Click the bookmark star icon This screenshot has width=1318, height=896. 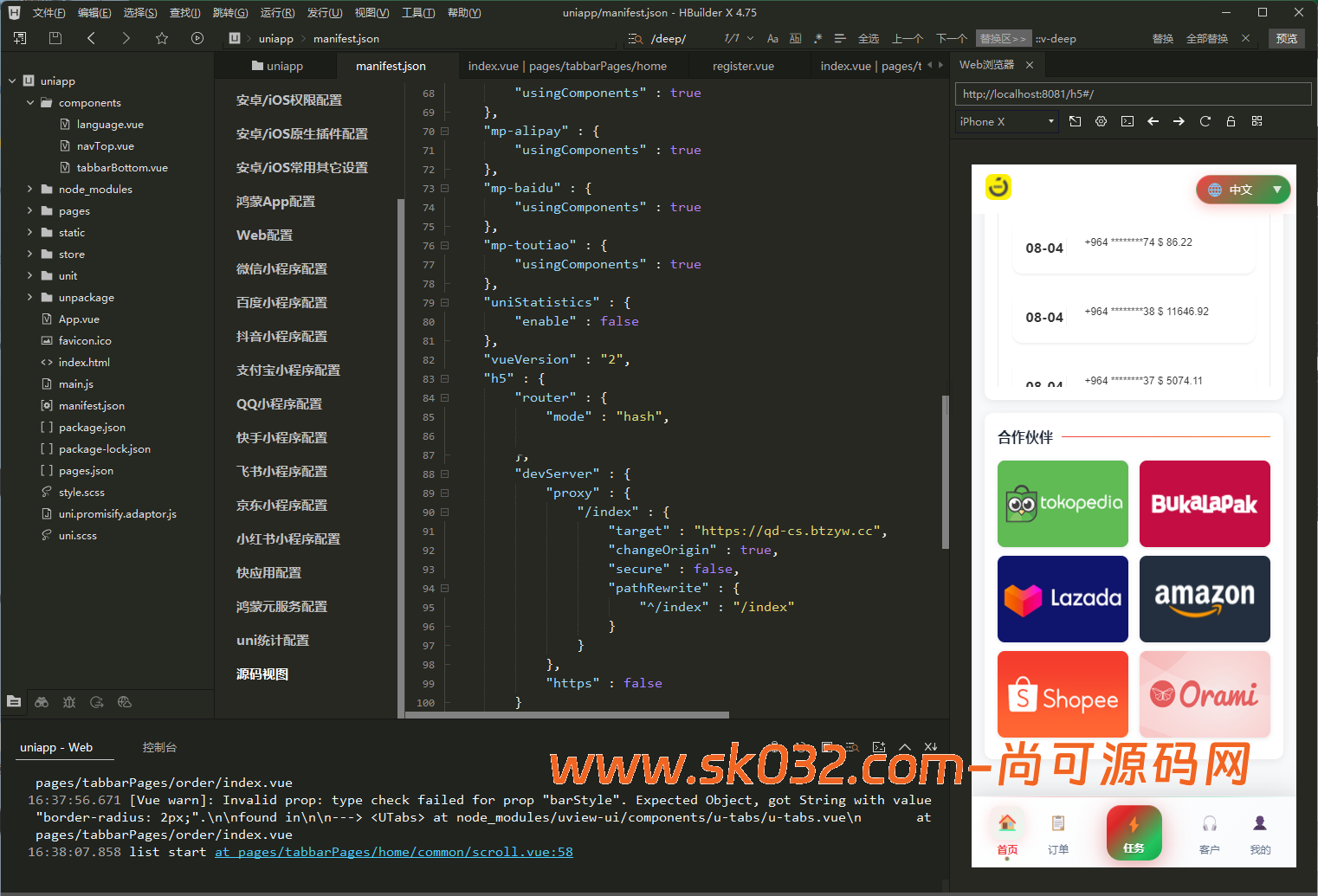tap(162, 38)
